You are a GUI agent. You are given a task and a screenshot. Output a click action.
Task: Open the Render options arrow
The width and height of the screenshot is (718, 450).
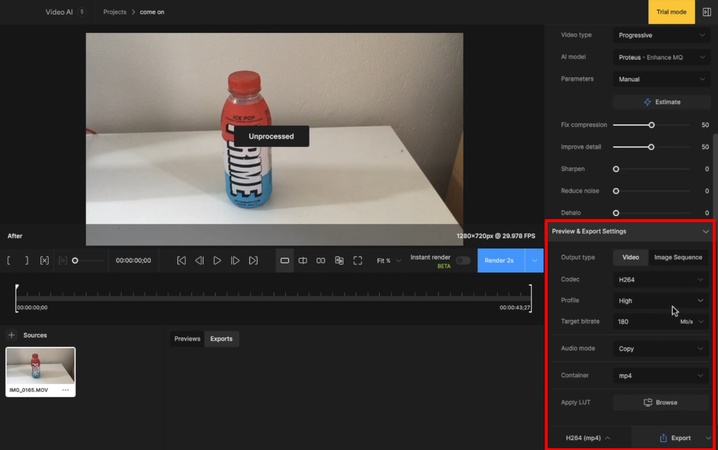(x=534, y=260)
